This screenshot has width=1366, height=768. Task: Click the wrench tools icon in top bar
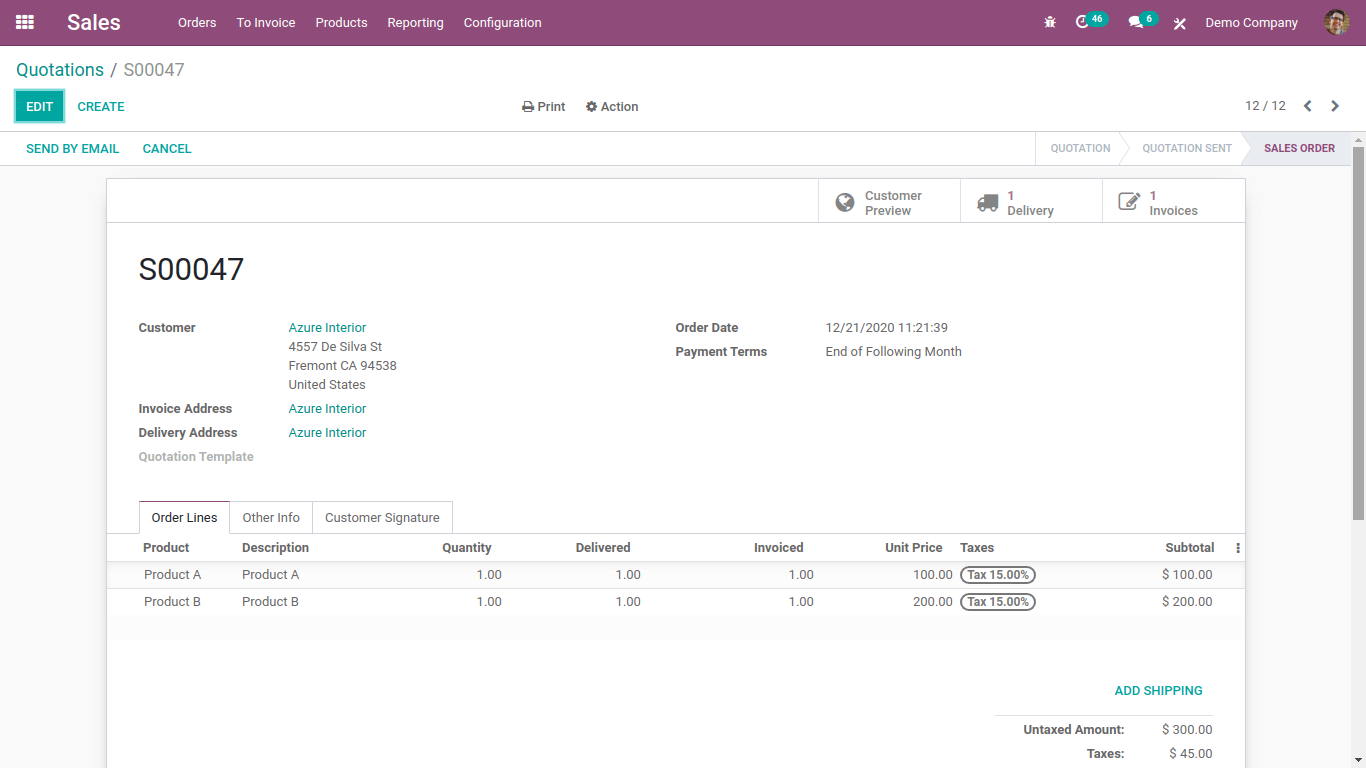[x=1180, y=23]
